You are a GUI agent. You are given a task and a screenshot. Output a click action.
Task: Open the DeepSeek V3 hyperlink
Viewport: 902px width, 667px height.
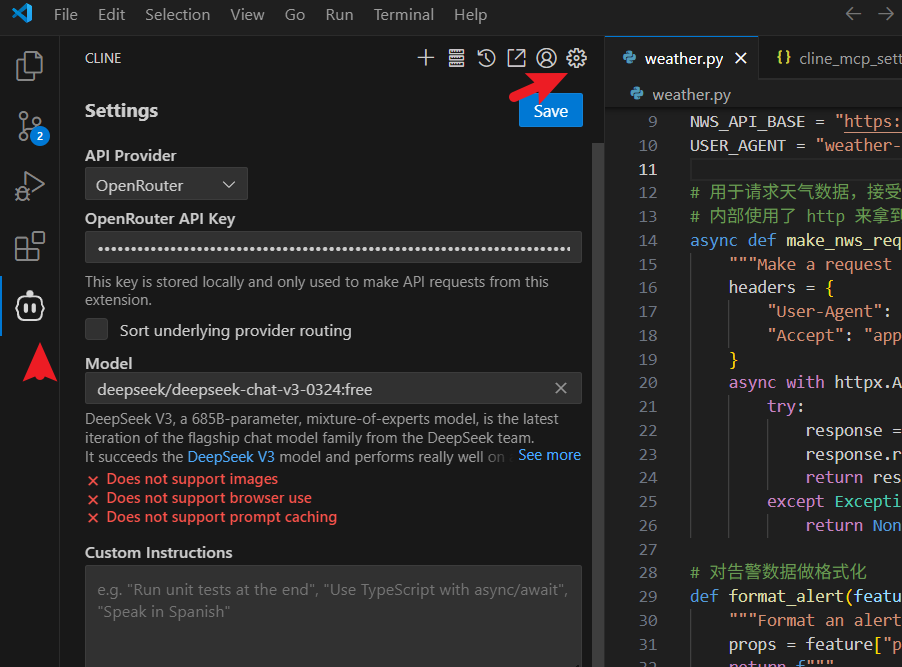pyautogui.click(x=231, y=457)
